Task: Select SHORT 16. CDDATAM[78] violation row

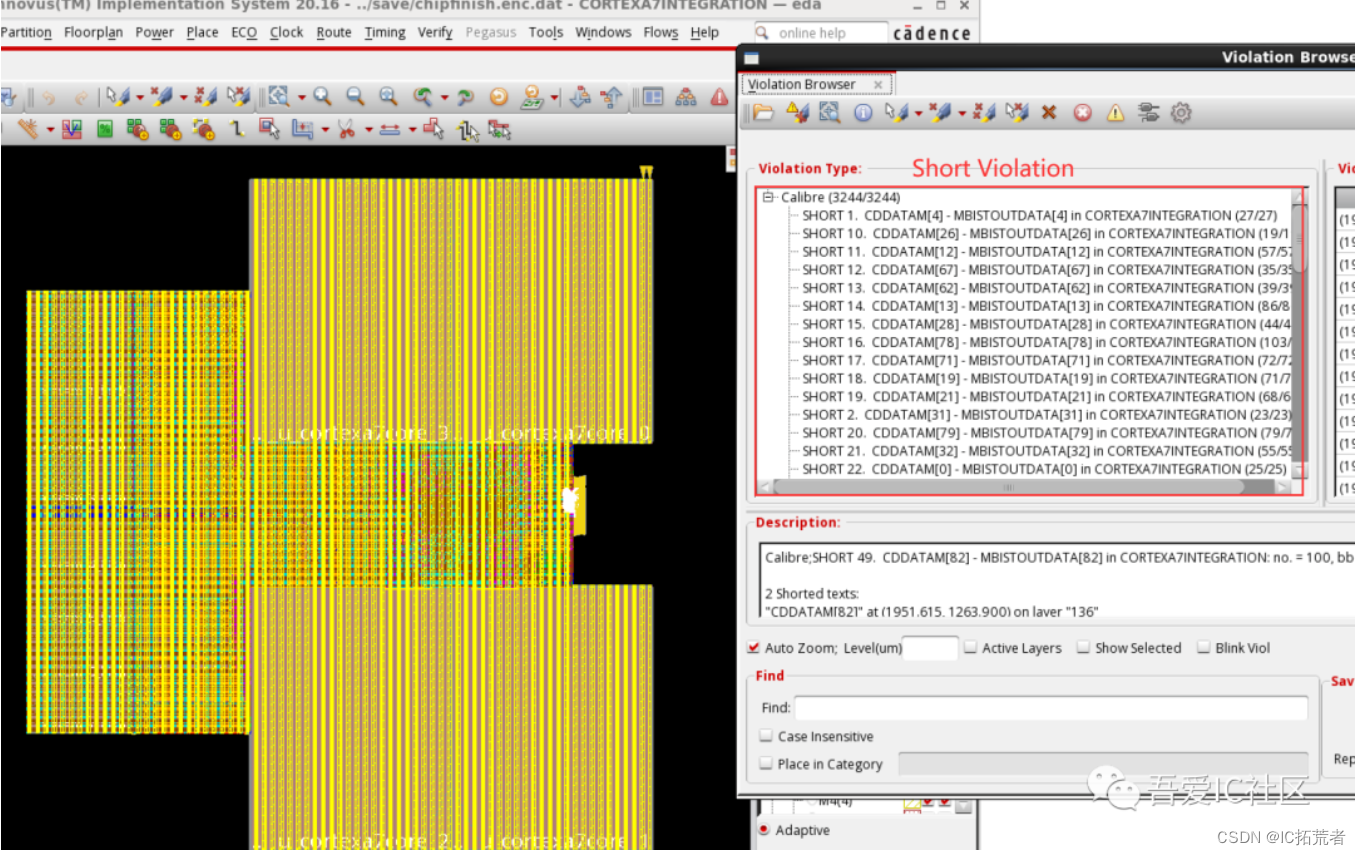Action: click(x=1047, y=342)
